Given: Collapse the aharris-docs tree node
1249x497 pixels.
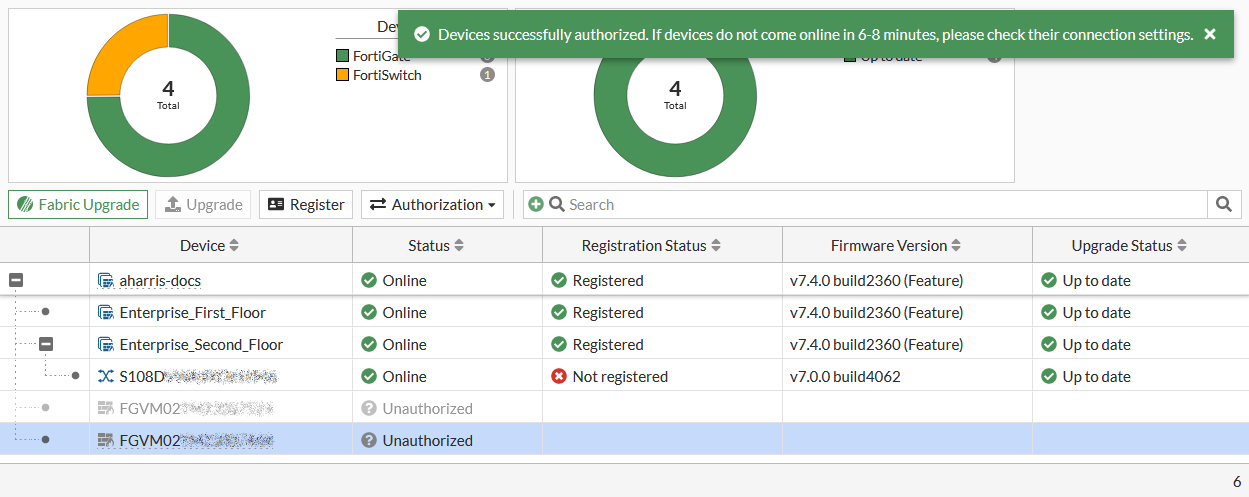Looking at the screenshot, I should 16,280.
